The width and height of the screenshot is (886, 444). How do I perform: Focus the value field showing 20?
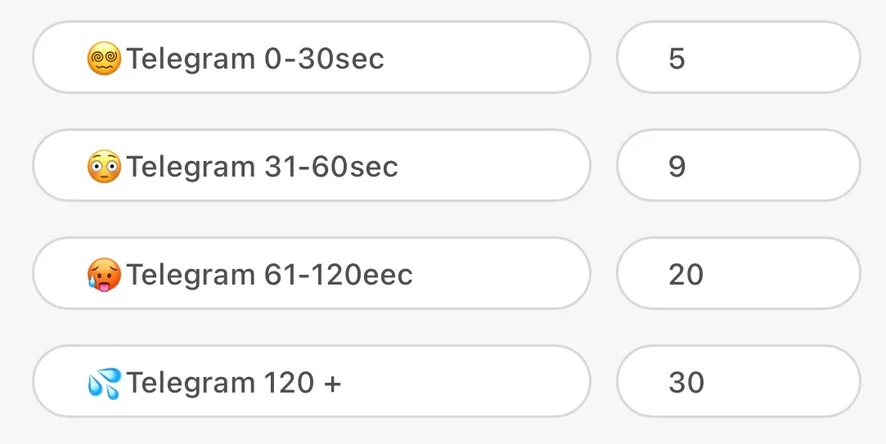738,274
